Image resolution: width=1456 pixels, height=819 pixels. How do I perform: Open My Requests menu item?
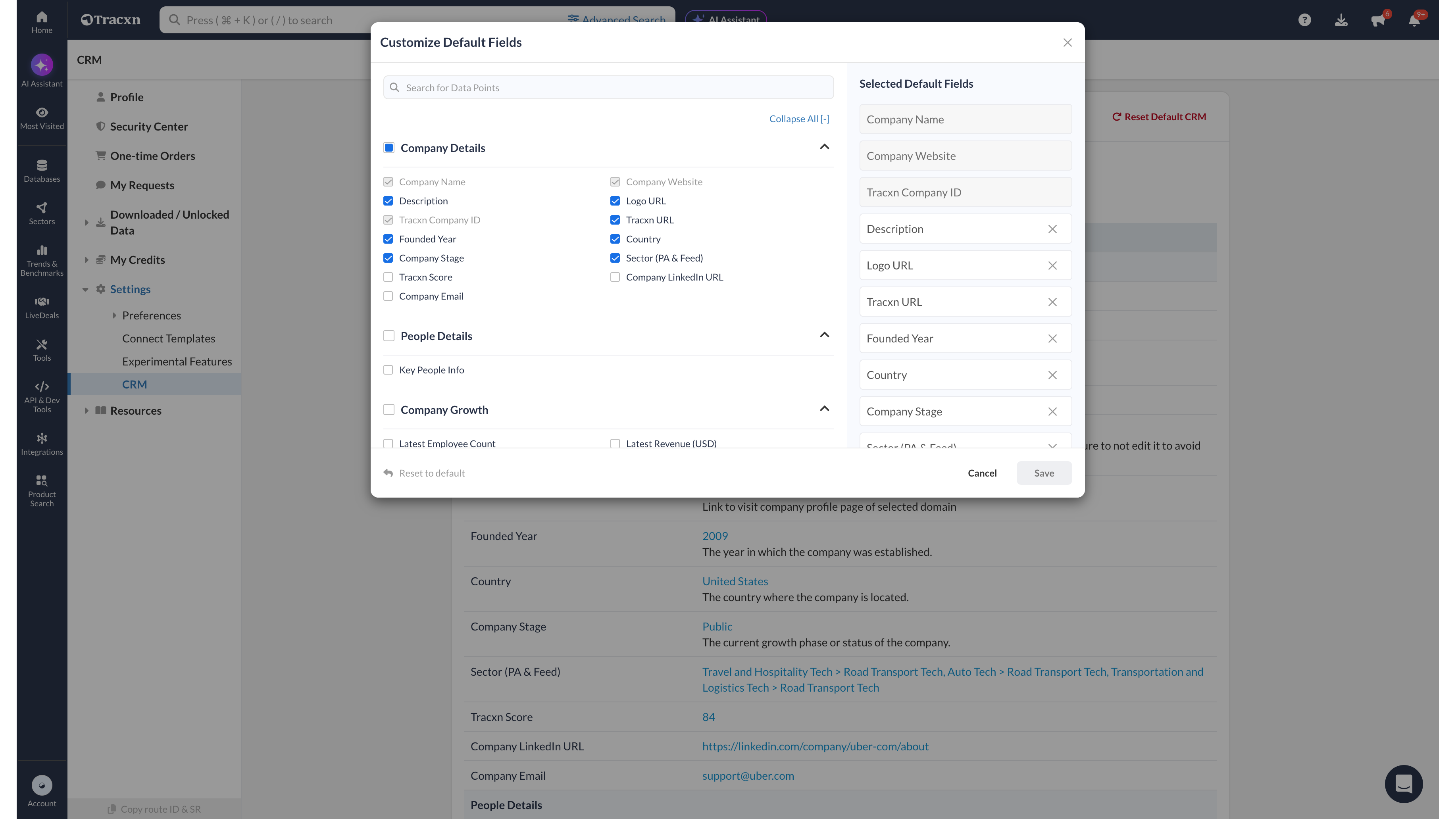click(x=142, y=185)
